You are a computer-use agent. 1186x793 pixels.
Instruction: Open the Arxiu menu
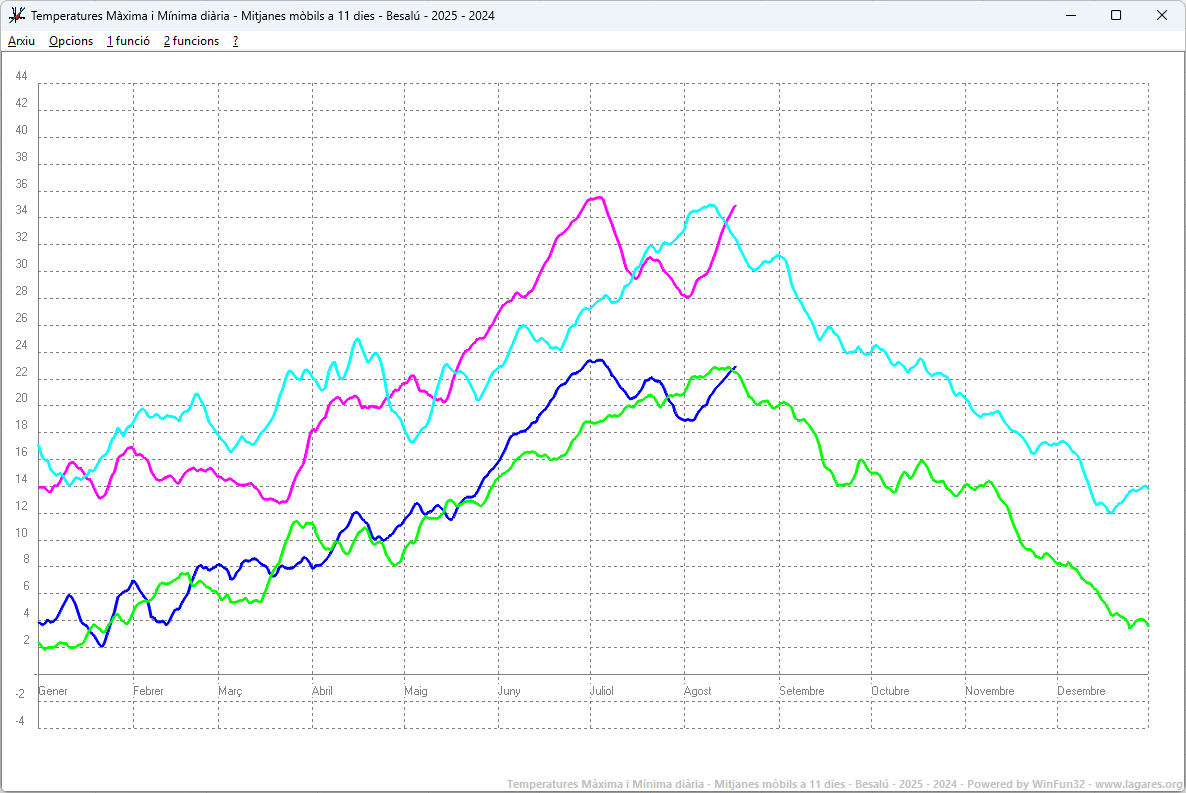point(21,41)
